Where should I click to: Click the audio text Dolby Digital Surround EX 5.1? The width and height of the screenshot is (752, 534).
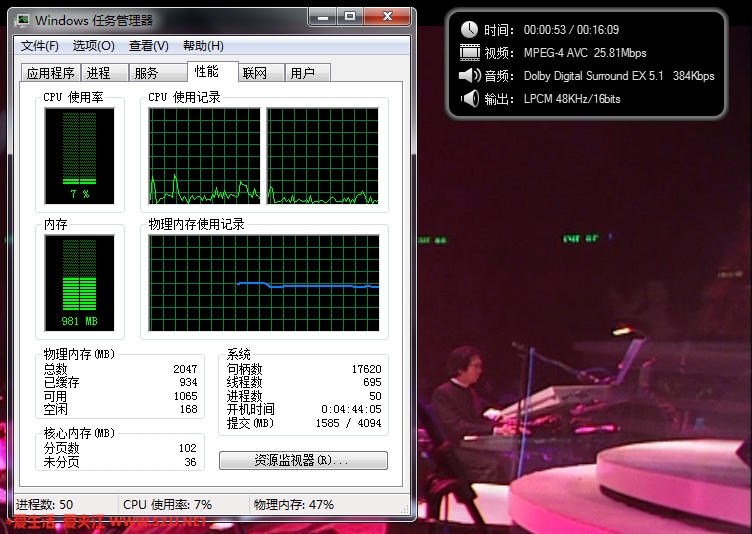click(x=594, y=76)
